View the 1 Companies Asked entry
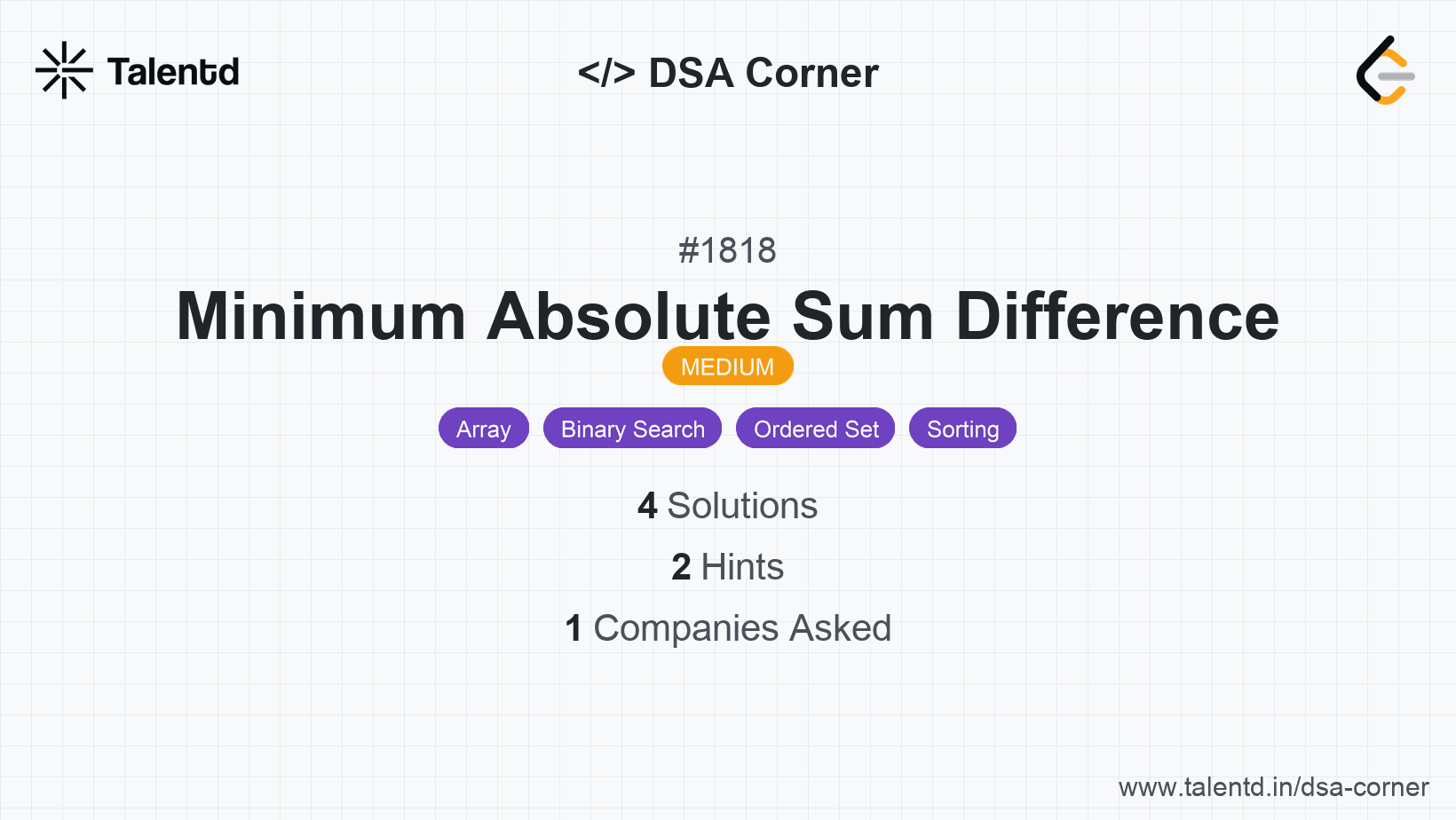Image resolution: width=1456 pixels, height=820 pixels. 742,628
